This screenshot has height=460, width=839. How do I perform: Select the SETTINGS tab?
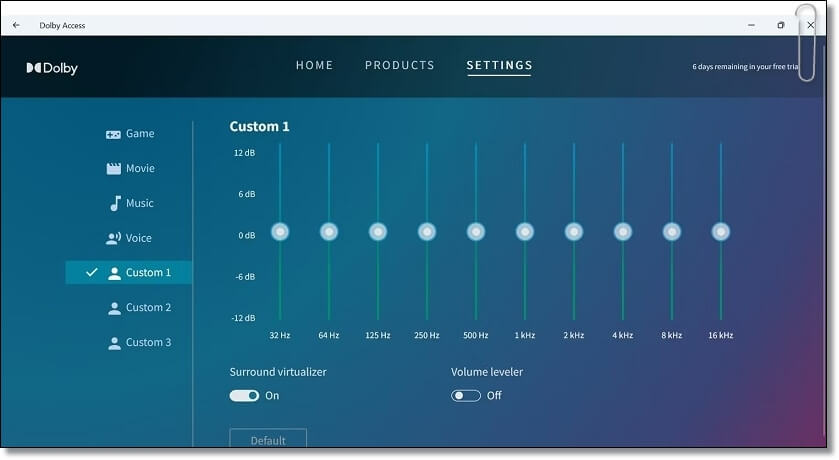499,65
